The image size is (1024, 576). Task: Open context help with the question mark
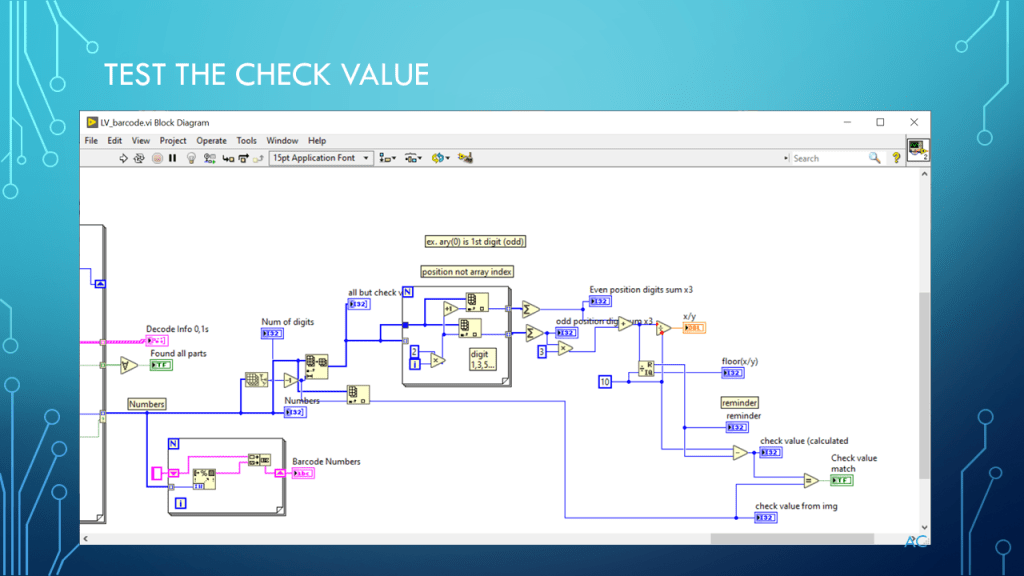[896, 158]
